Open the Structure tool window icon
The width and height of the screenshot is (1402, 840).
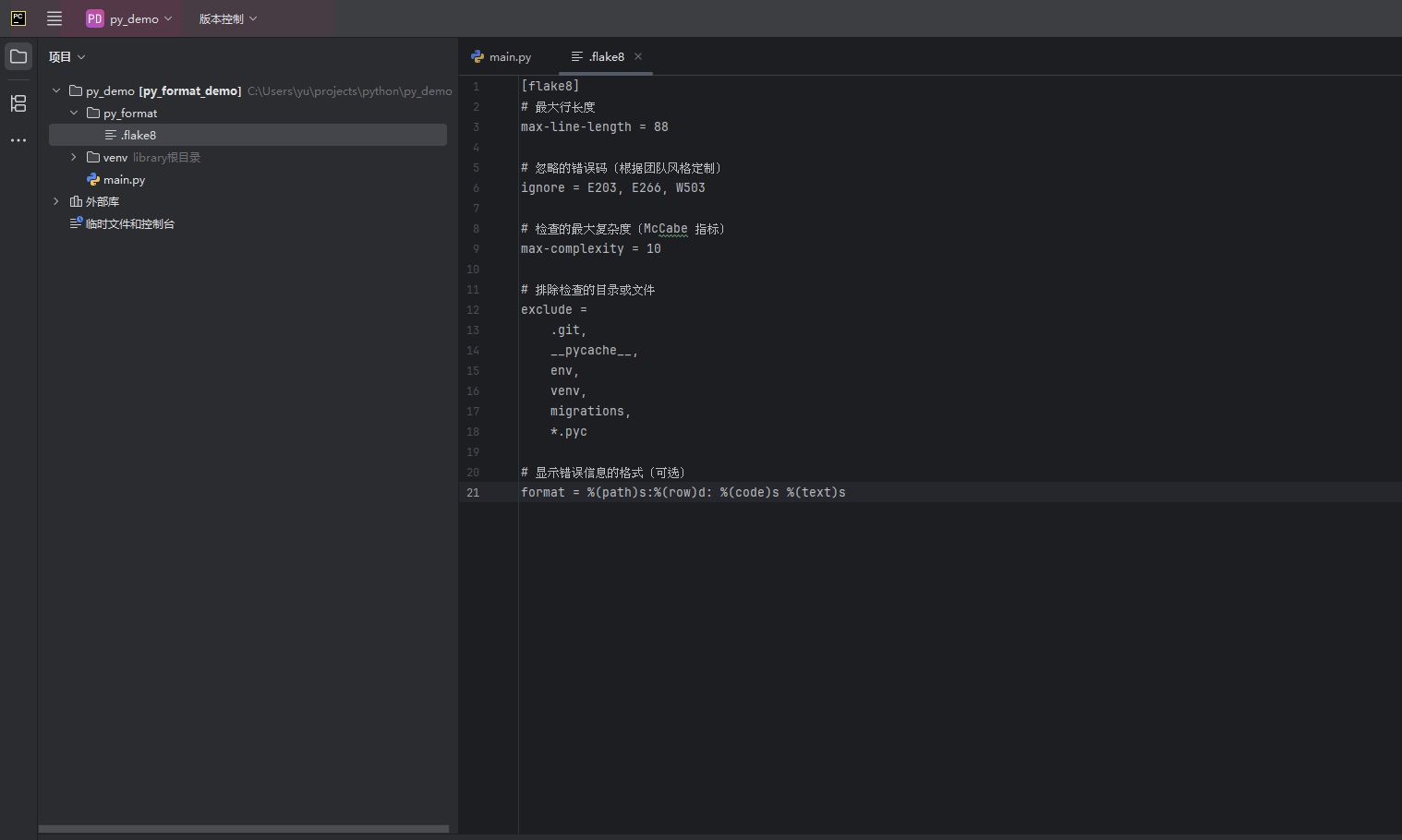coord(18,103)
